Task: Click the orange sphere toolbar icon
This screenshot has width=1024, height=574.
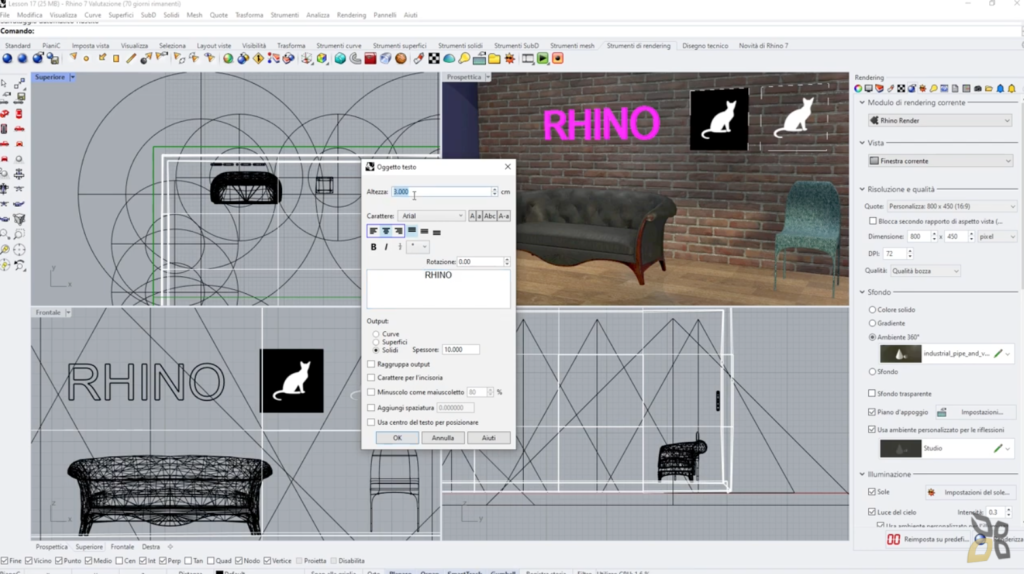Action: (x=401, y=59)
